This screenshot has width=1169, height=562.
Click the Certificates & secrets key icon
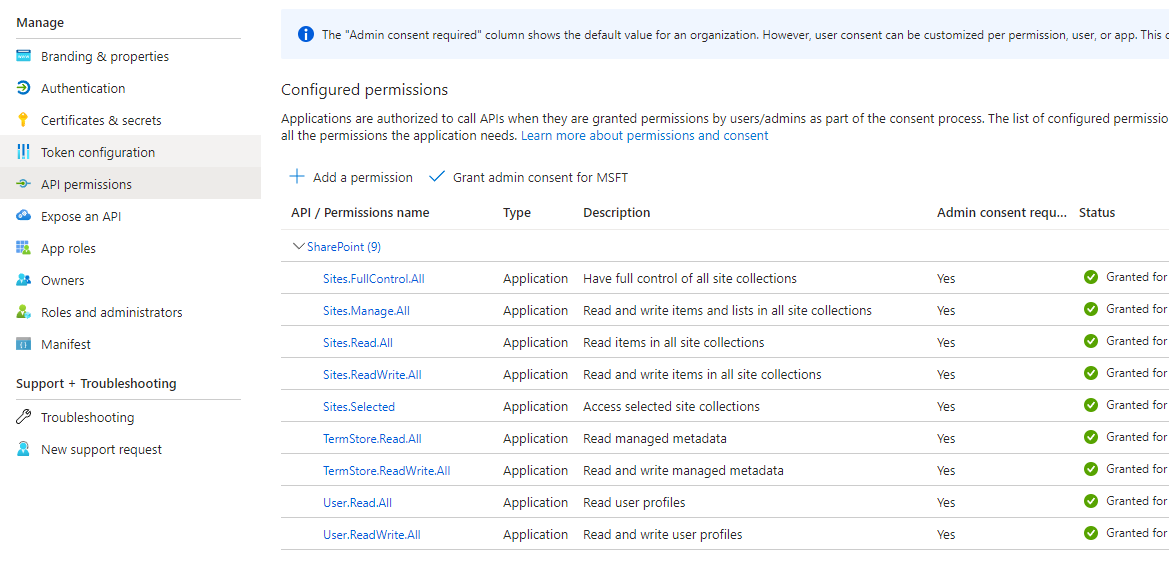coord(23,120)
